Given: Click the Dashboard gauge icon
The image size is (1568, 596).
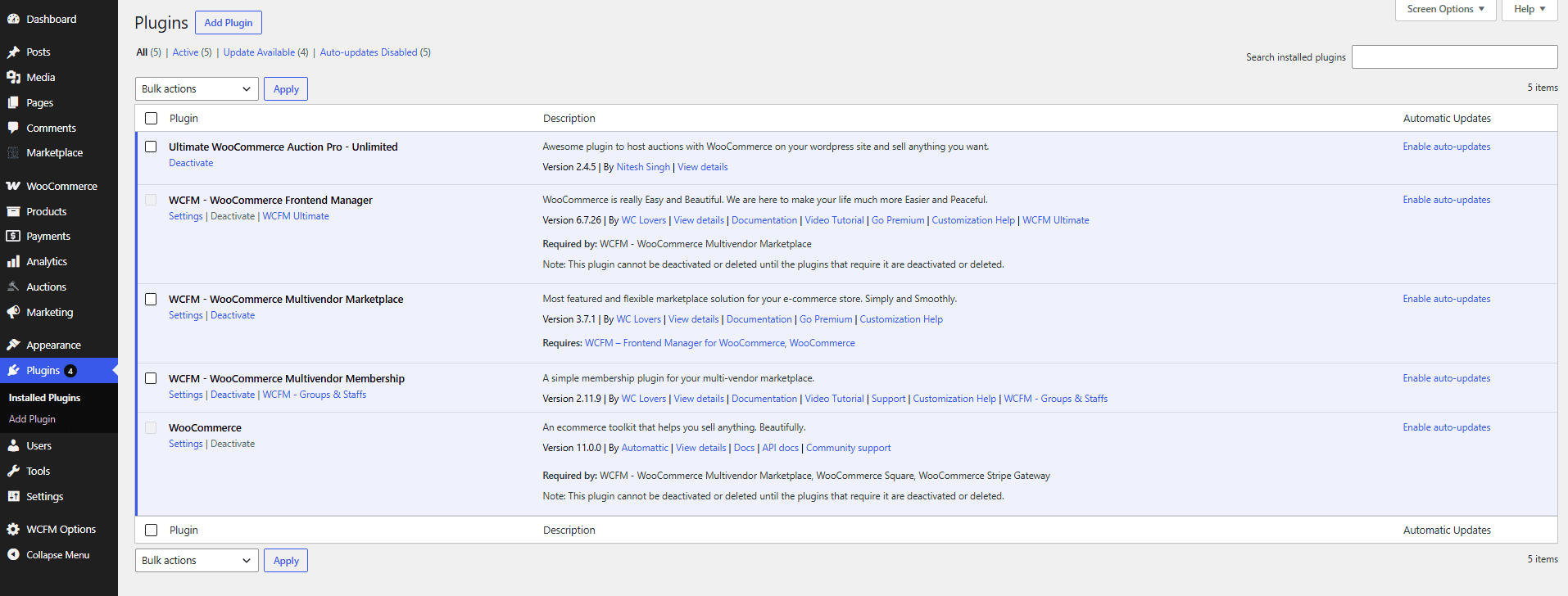Looking at the screenshot, I should point(13,19).
